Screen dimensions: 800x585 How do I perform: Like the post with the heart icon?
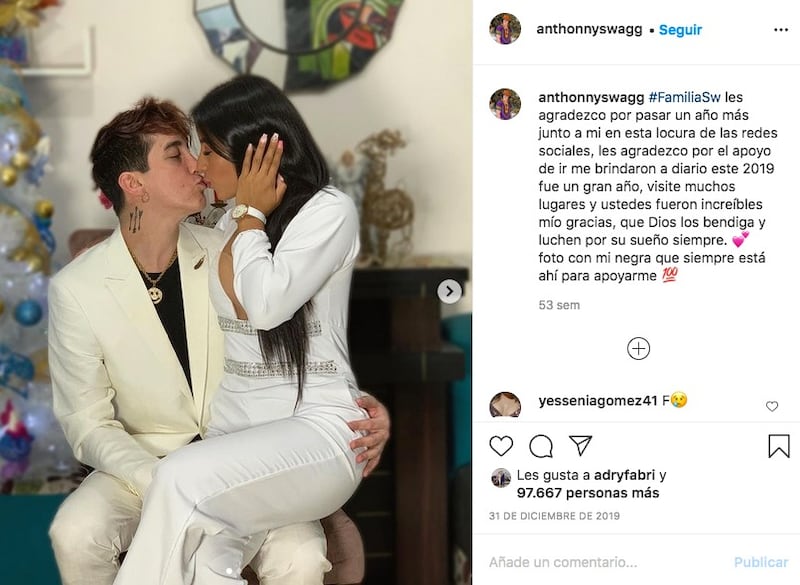501,446
